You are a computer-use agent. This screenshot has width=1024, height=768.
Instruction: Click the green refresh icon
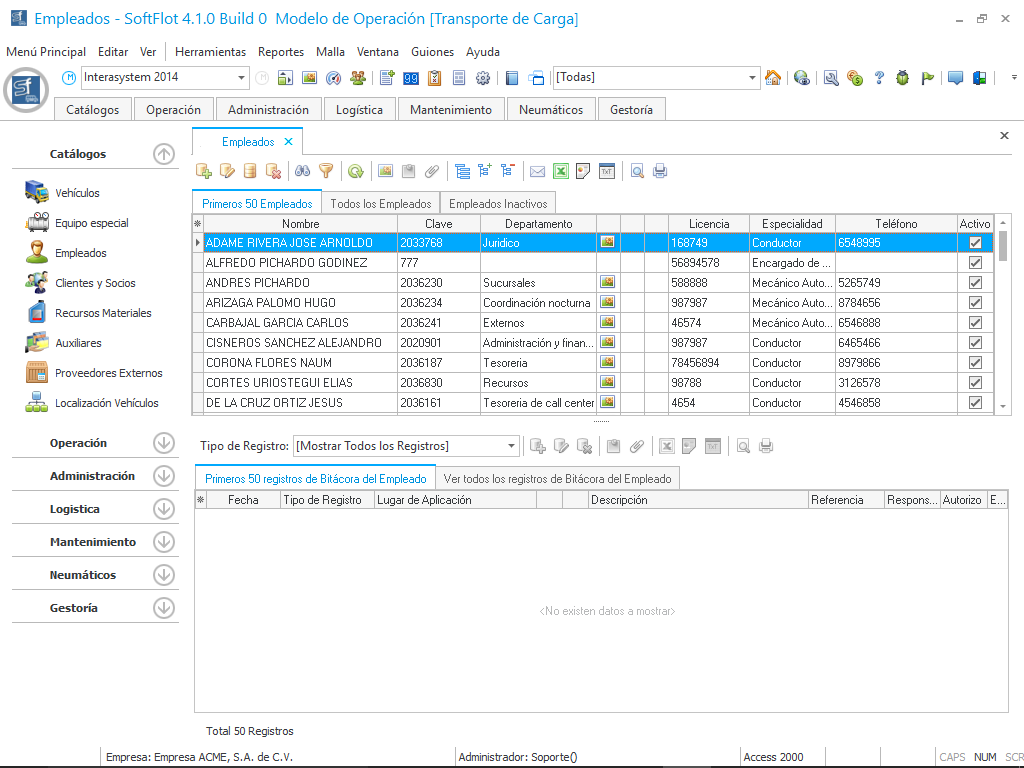click(355, 171)
